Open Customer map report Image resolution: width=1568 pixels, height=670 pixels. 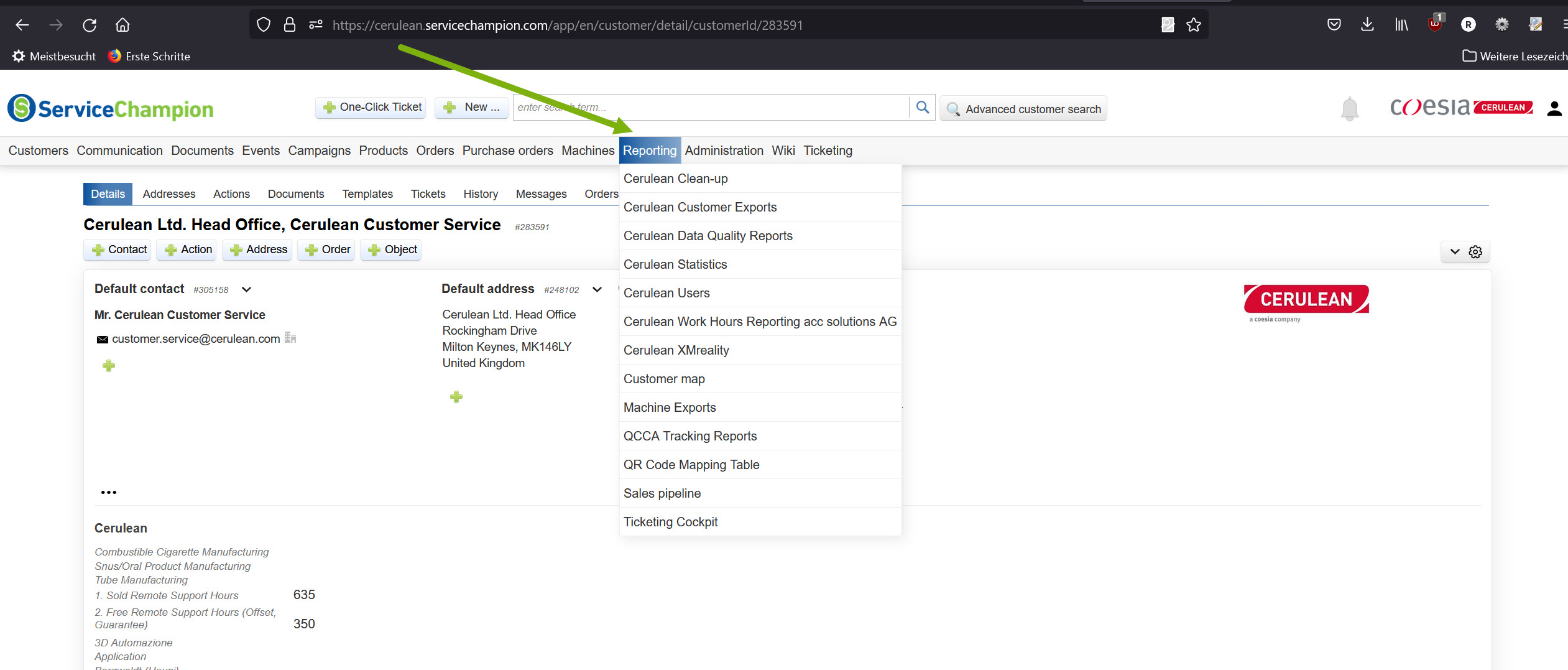pos(760,379)
